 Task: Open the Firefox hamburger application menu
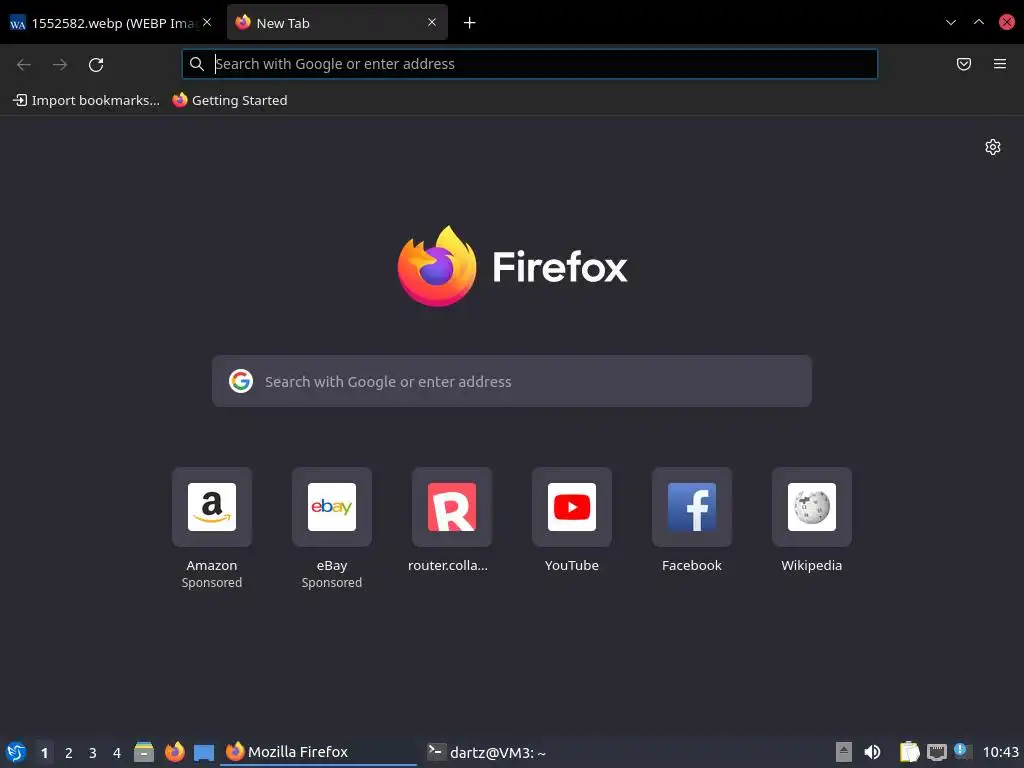tap(999, 64)
